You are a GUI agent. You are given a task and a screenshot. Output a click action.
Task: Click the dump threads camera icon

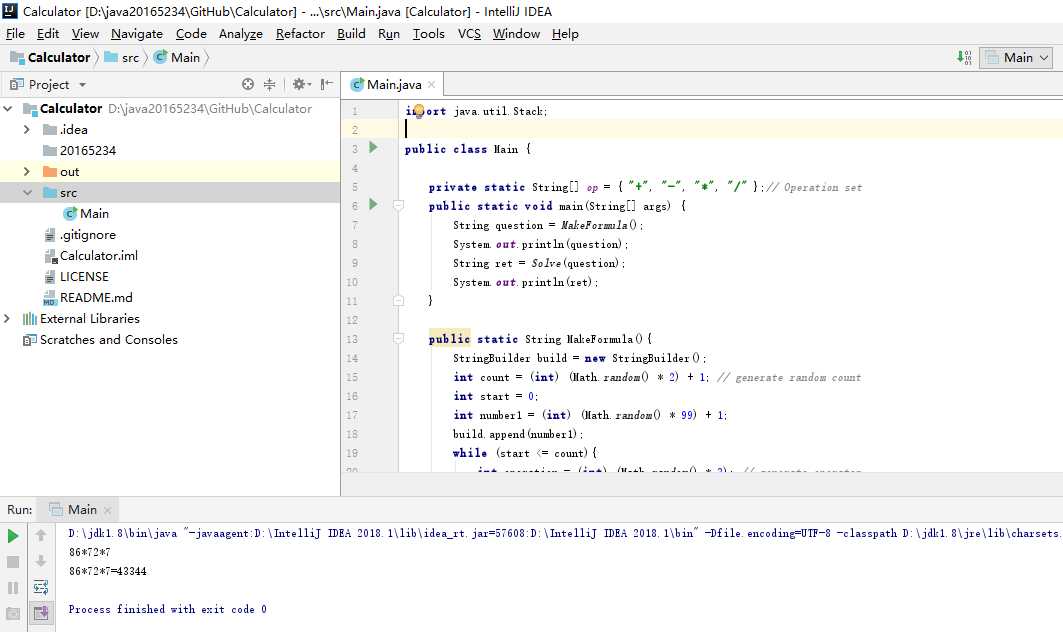click(13, 614)
